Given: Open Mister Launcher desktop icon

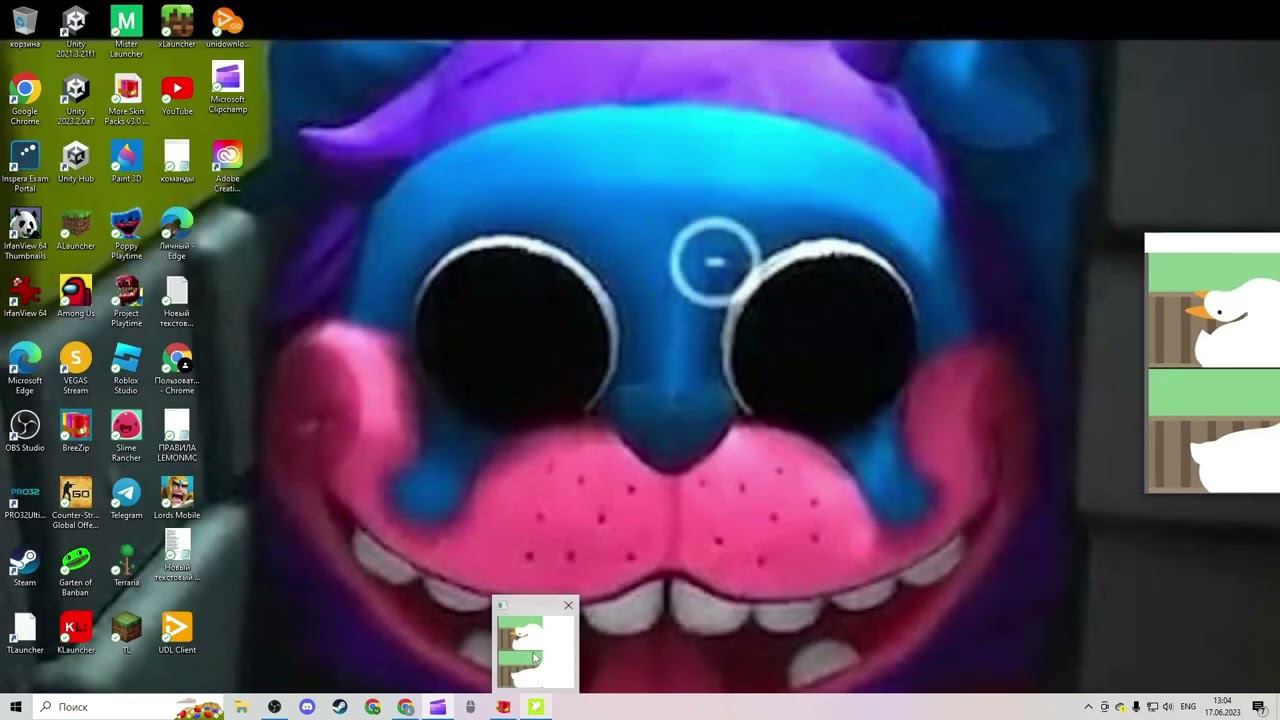Looking at the screenshot, I should pyautogui.click(x=126, y=31).
